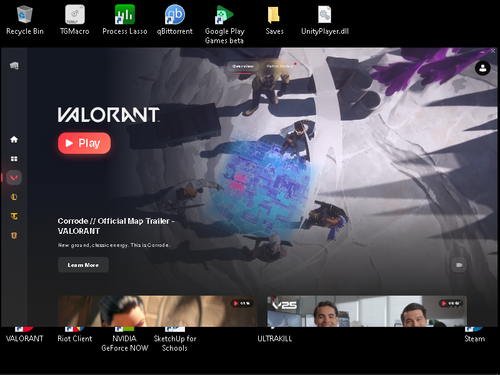The height and width of the screenshot is (375, 500).
Task: Click the Learn More button
Action: (83, 265)
